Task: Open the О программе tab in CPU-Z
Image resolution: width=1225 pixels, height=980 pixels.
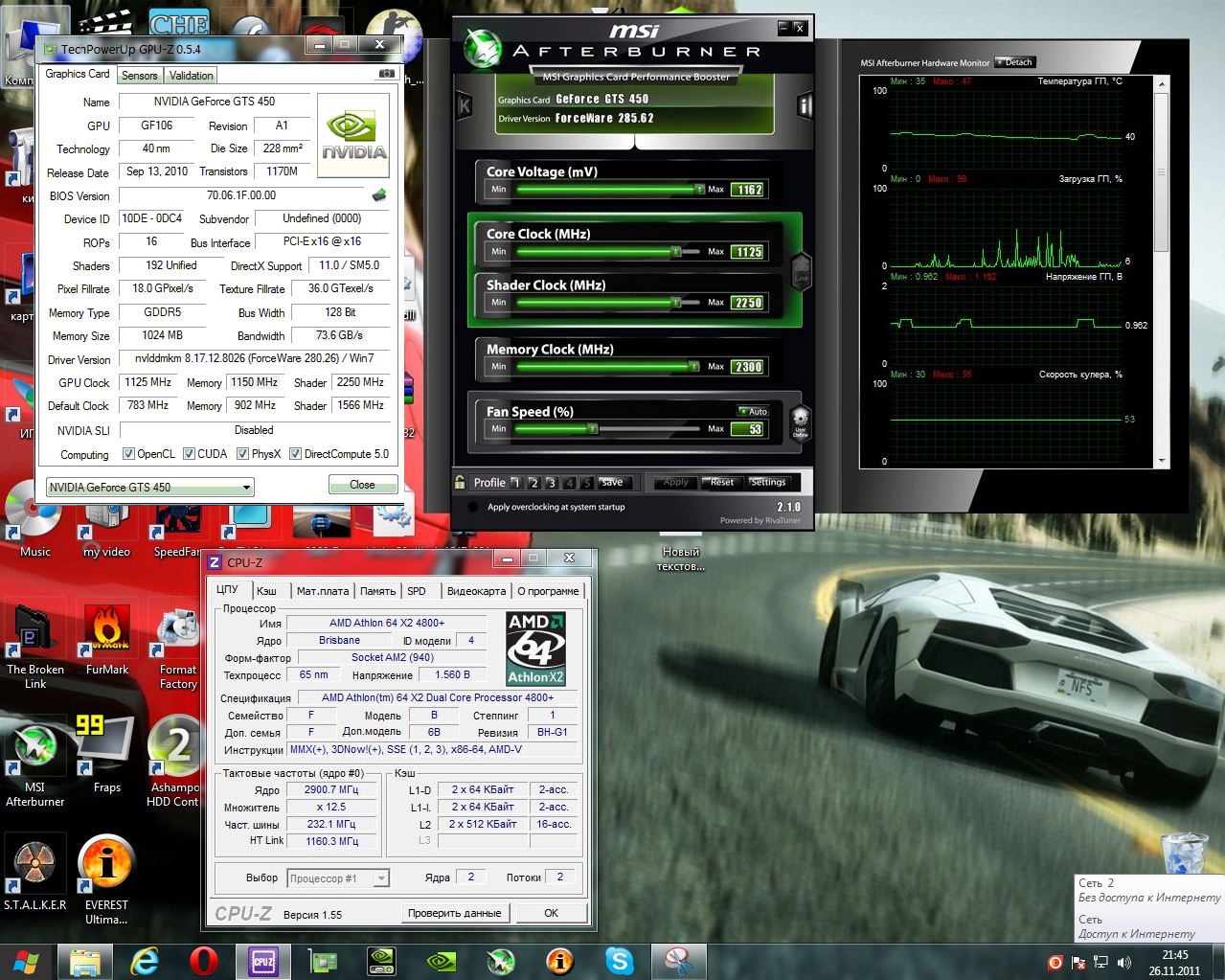Action: pos(548,591)
